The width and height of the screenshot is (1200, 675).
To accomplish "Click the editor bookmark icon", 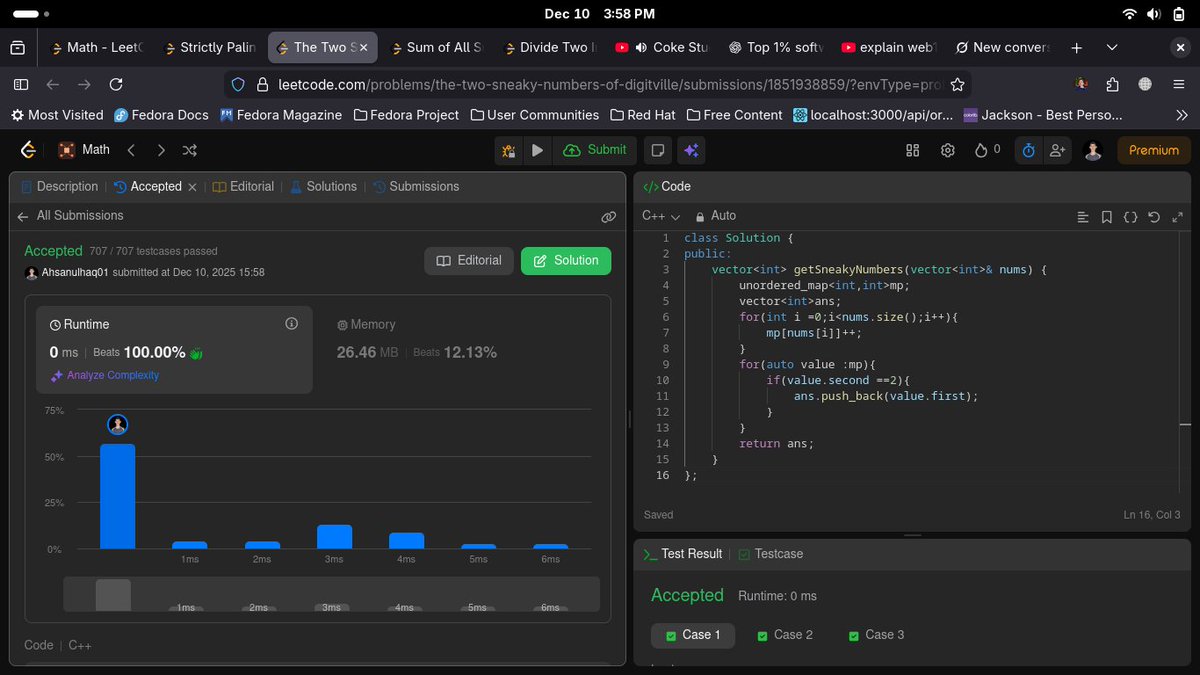I will (x=1107, y=217).
